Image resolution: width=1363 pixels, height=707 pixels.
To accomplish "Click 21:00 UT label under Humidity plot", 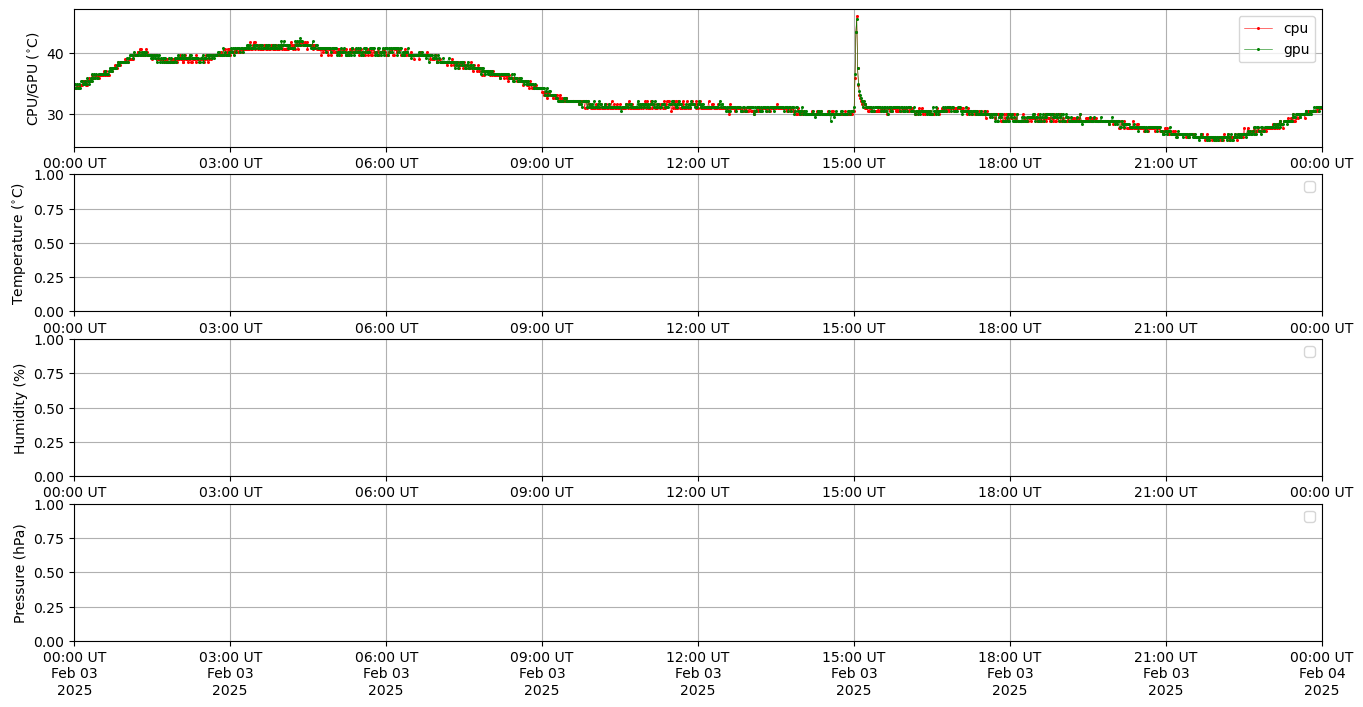I will [1166, 492].
